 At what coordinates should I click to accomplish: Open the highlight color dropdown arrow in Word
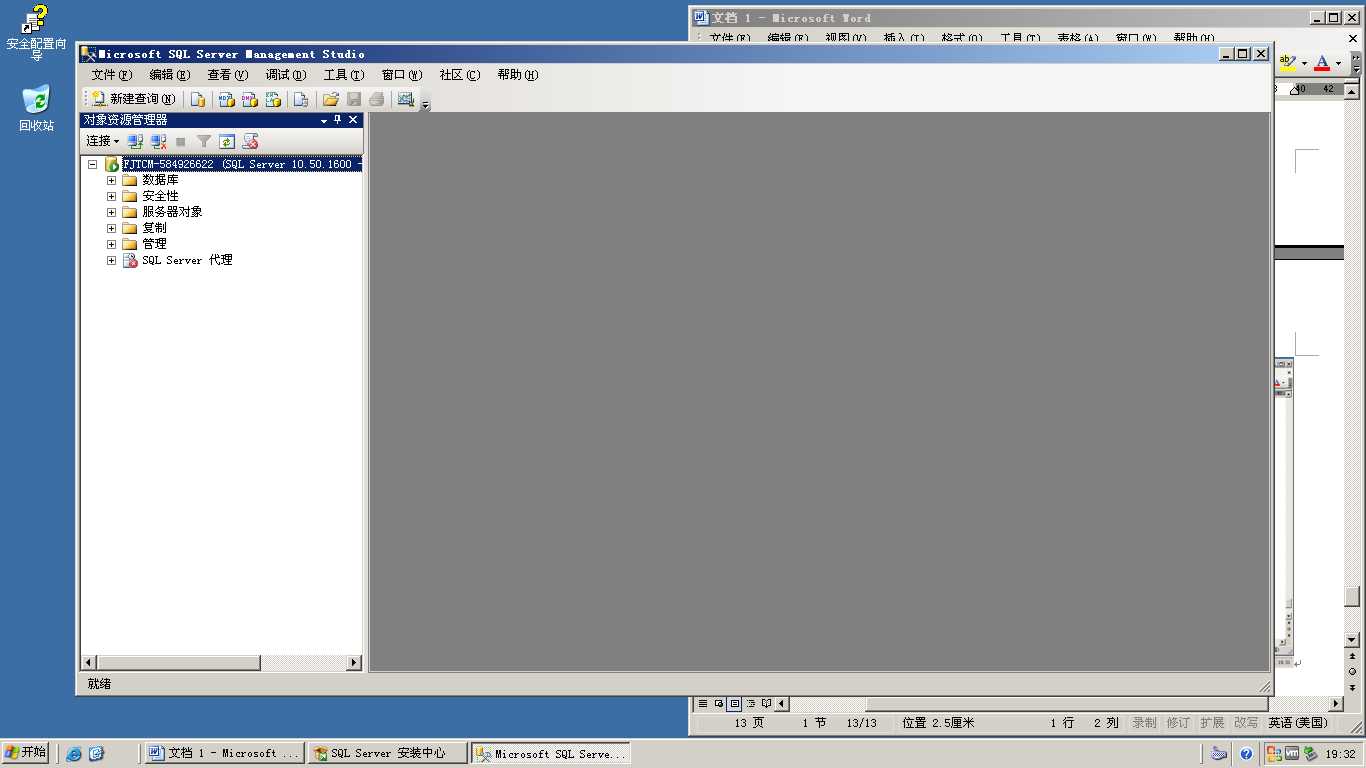1304,64
